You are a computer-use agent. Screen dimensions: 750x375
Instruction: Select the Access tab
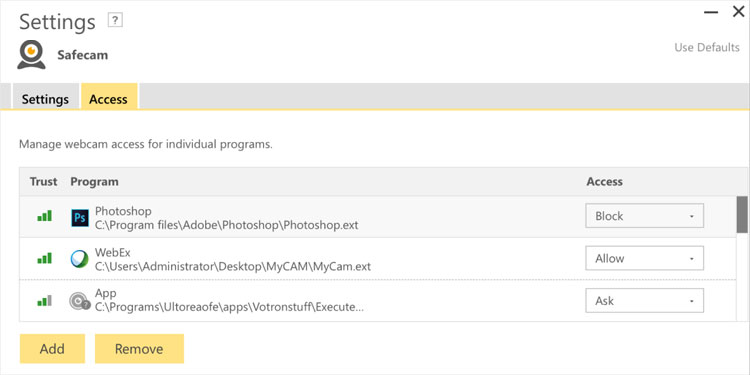pyautogui.click(x=109, y=98)
